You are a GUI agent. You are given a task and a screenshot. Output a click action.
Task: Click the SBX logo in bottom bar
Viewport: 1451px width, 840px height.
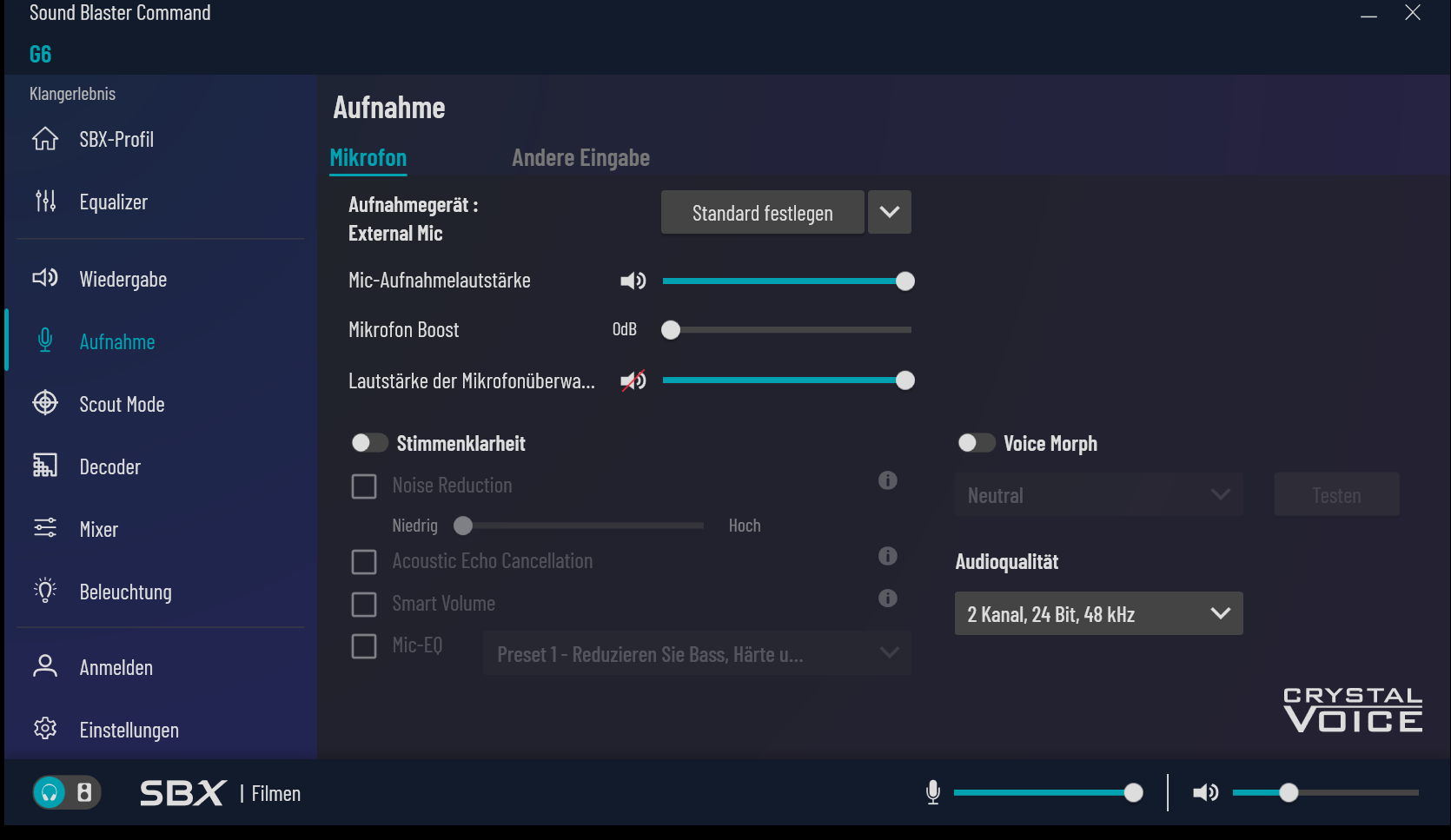tap(183, 793)
